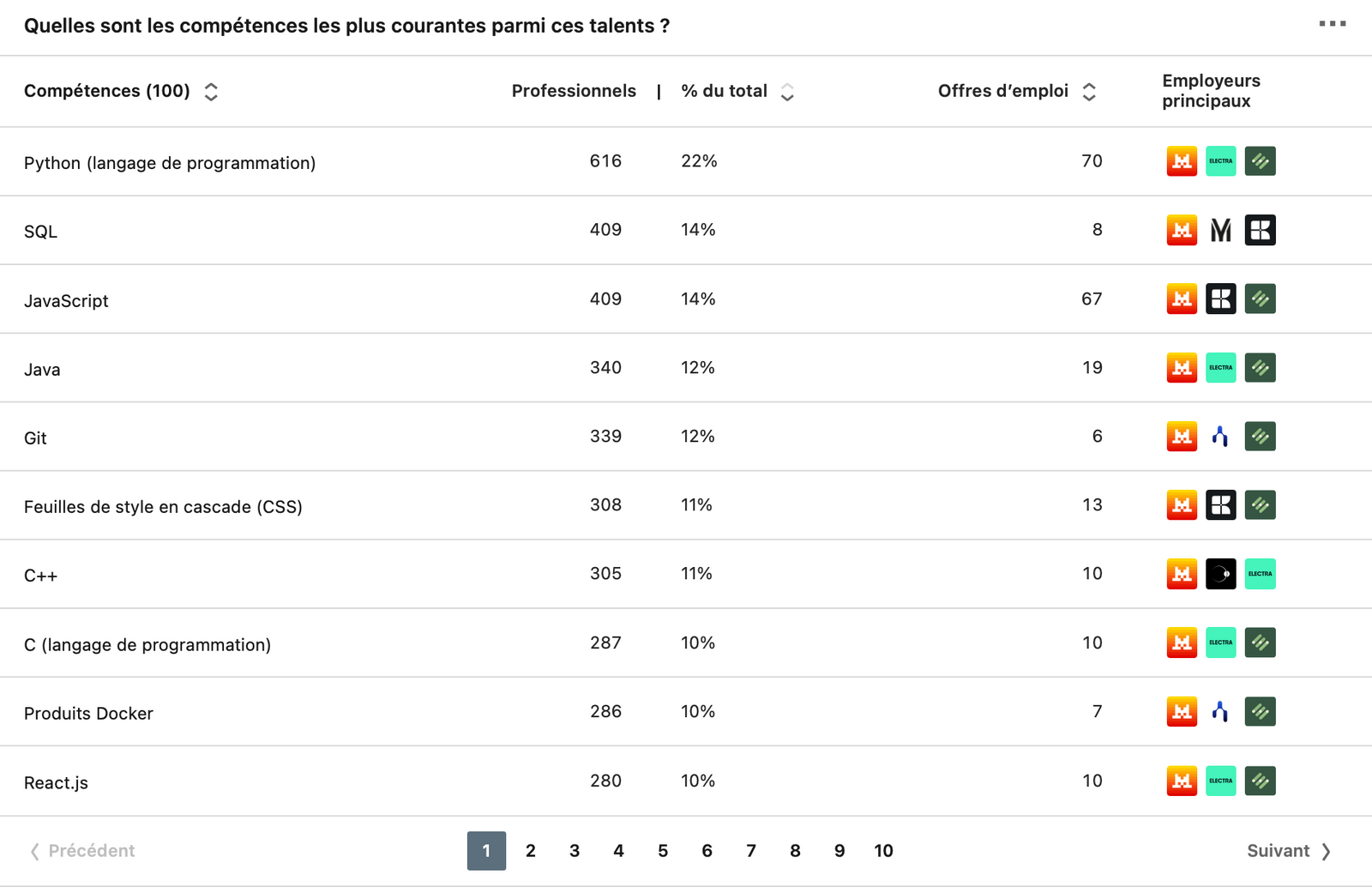Click the blue employer logo in Produits Docker row
Image resolution: width=1372 pixels, height=887 pixels.
coord(1220,711)
